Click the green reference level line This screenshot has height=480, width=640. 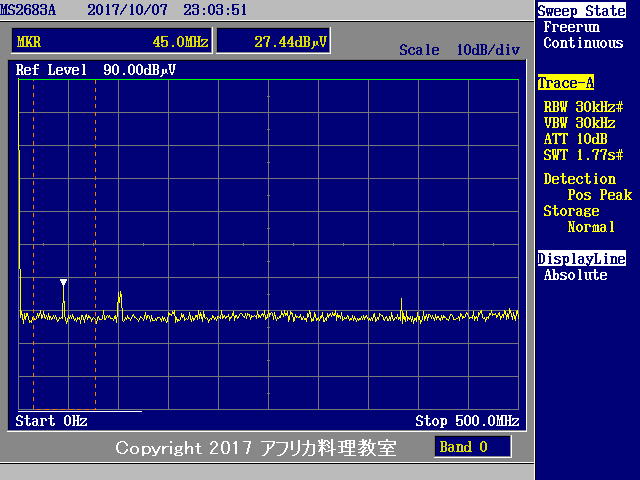click(x=268, y=80)
